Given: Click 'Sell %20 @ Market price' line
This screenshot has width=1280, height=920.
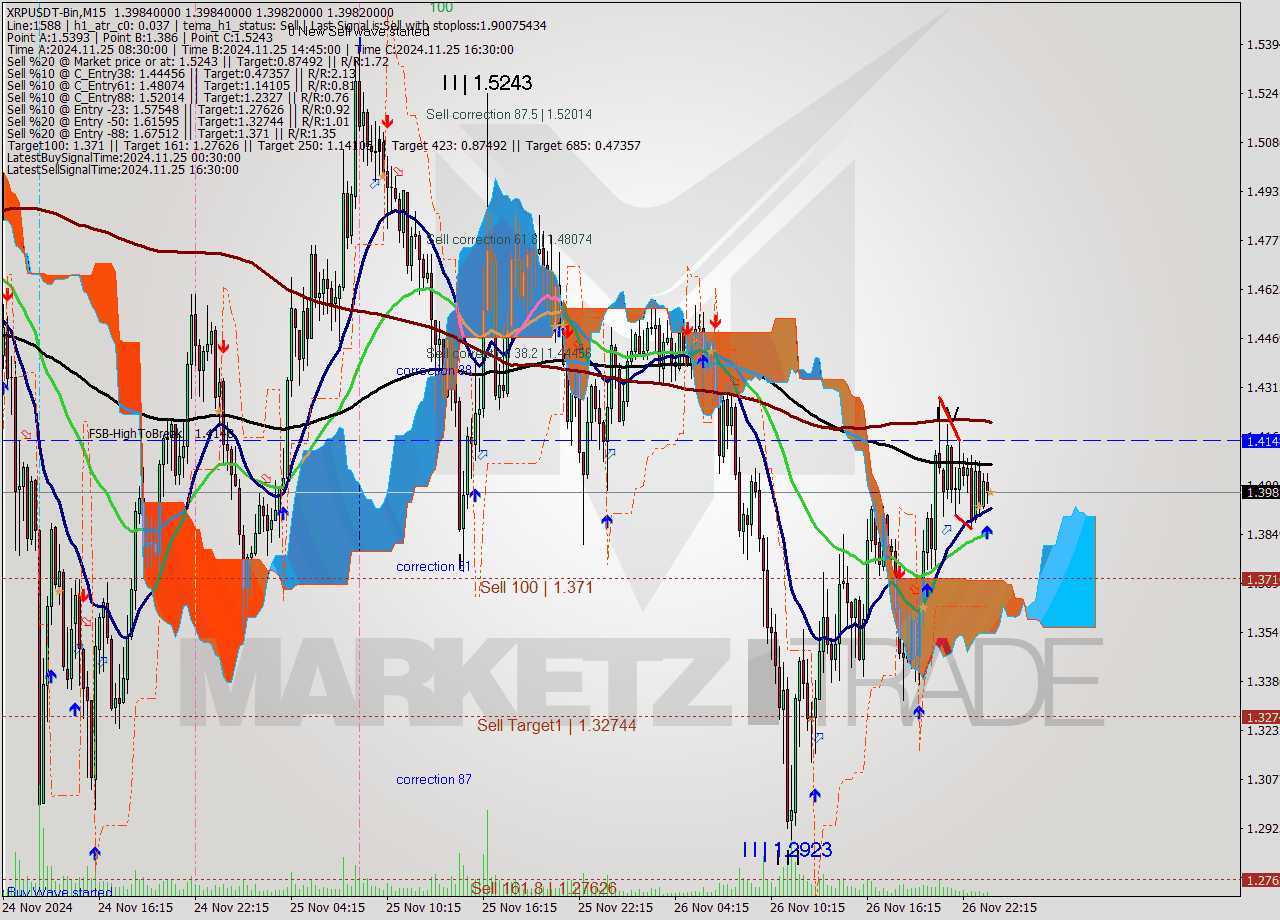Looking at the screenshot, I should [196, 61].
